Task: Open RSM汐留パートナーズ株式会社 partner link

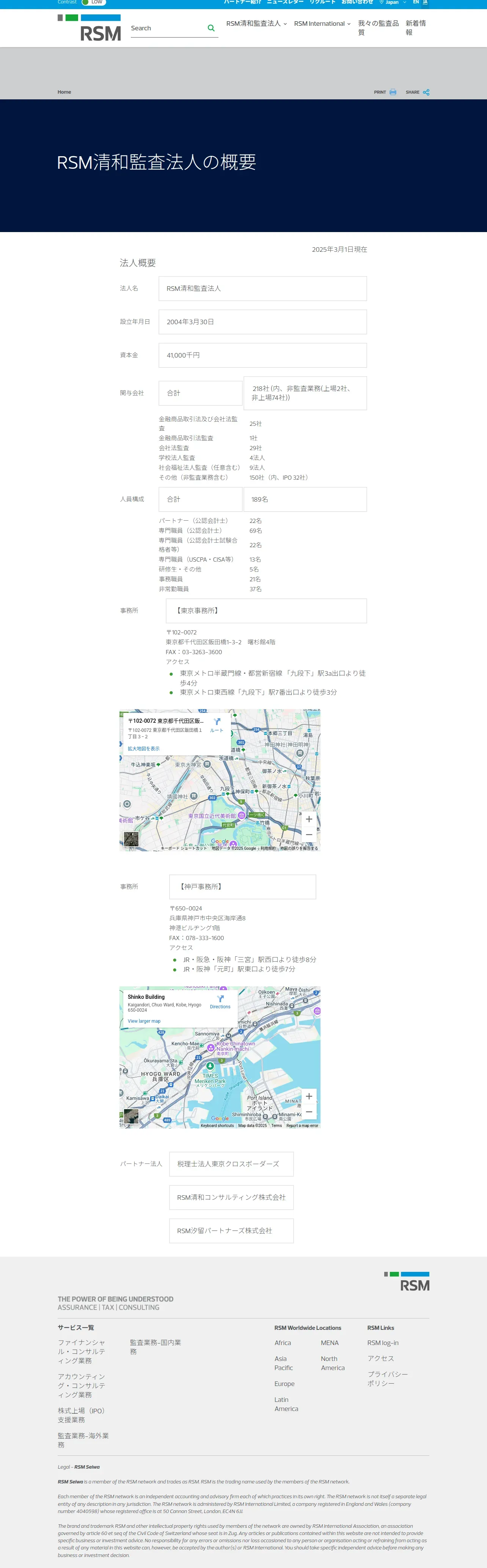Action: coord(231,1231)
